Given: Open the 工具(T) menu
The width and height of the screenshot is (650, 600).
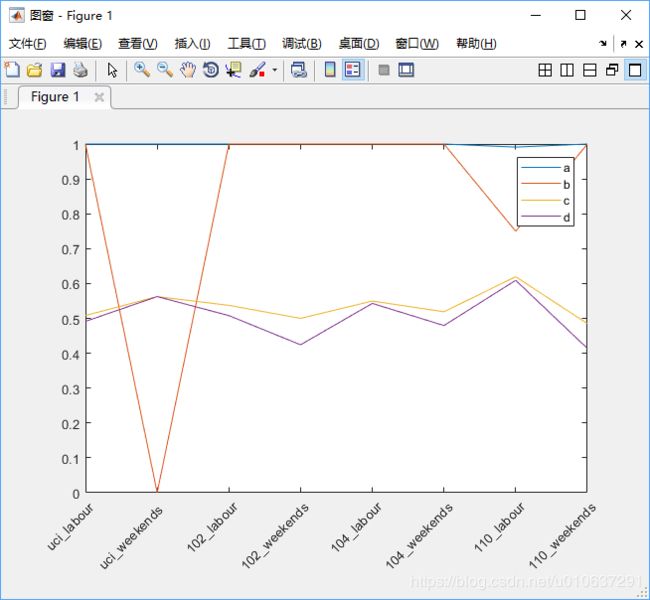Looking at the screenshot, I should coord(247,44).
